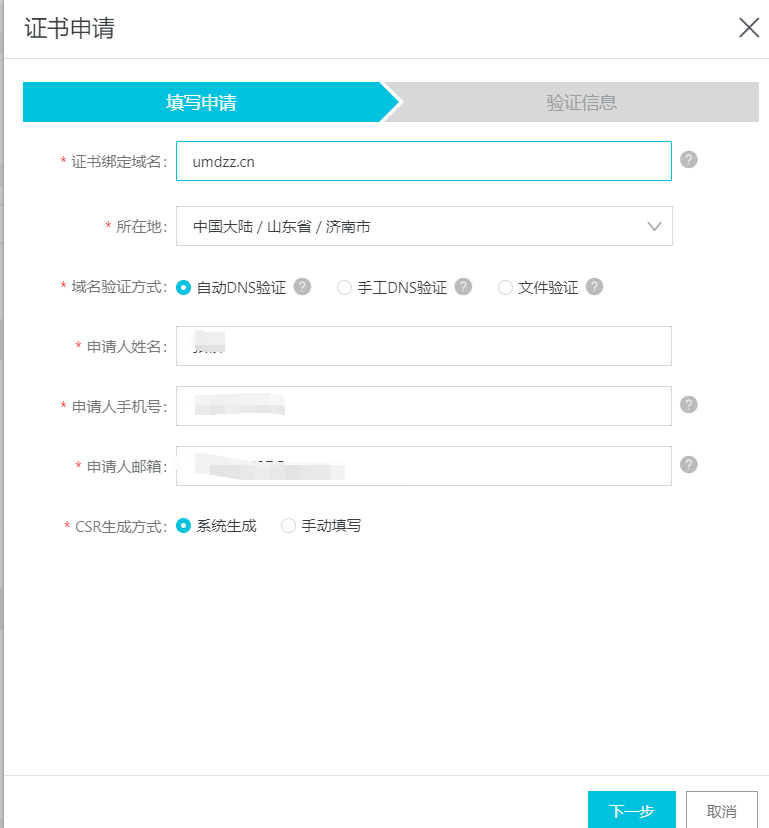Click help icon next to 手工DNS验证
769x828 pixels.
pyautogui.click(x=463, y=287)
